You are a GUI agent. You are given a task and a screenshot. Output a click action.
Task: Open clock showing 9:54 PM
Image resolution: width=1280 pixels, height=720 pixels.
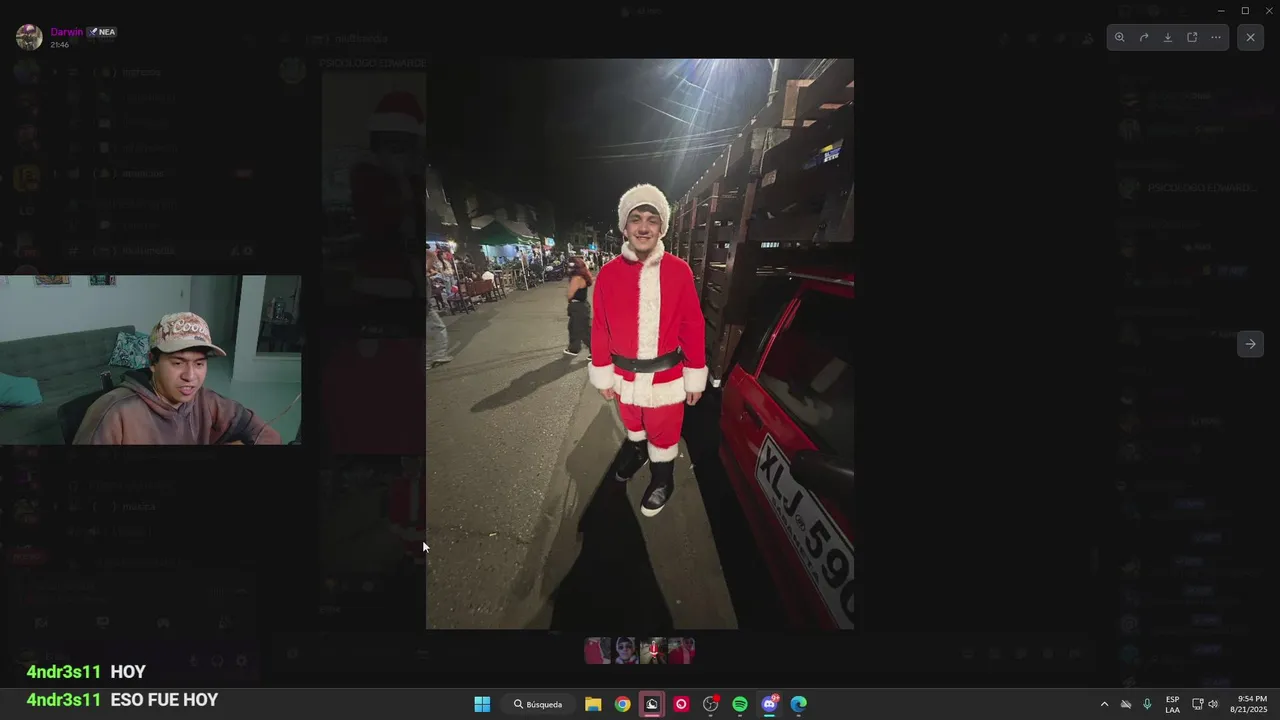[x=1249, y=704]
